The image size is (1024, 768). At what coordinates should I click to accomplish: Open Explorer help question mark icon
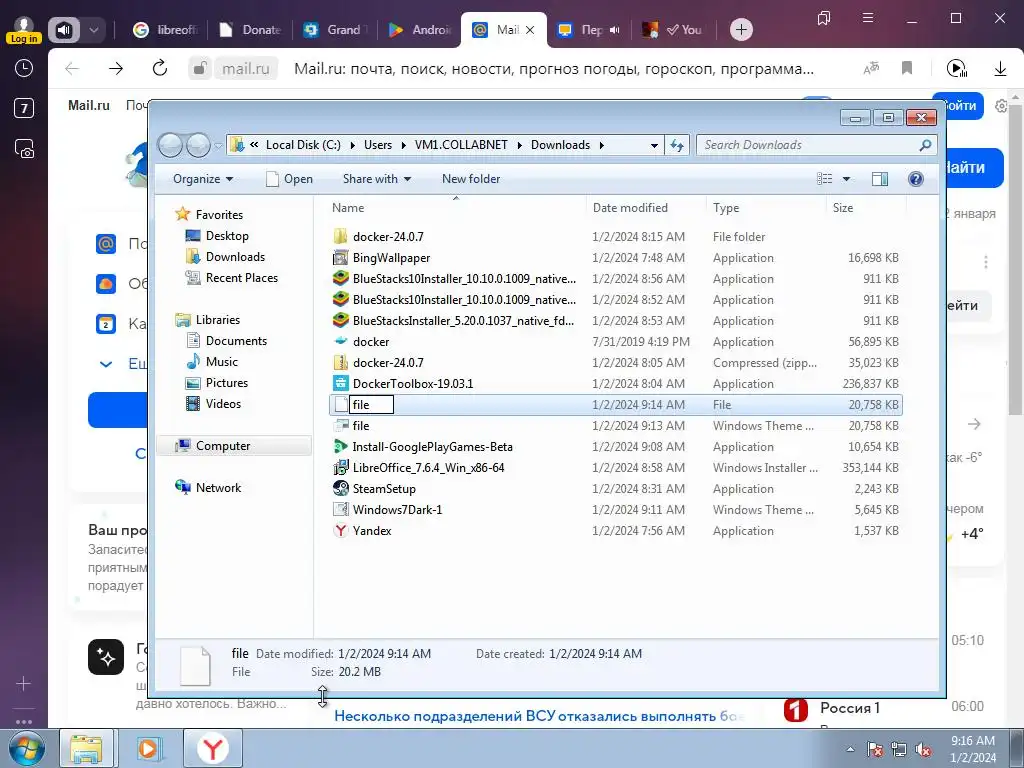click(916, 179)
